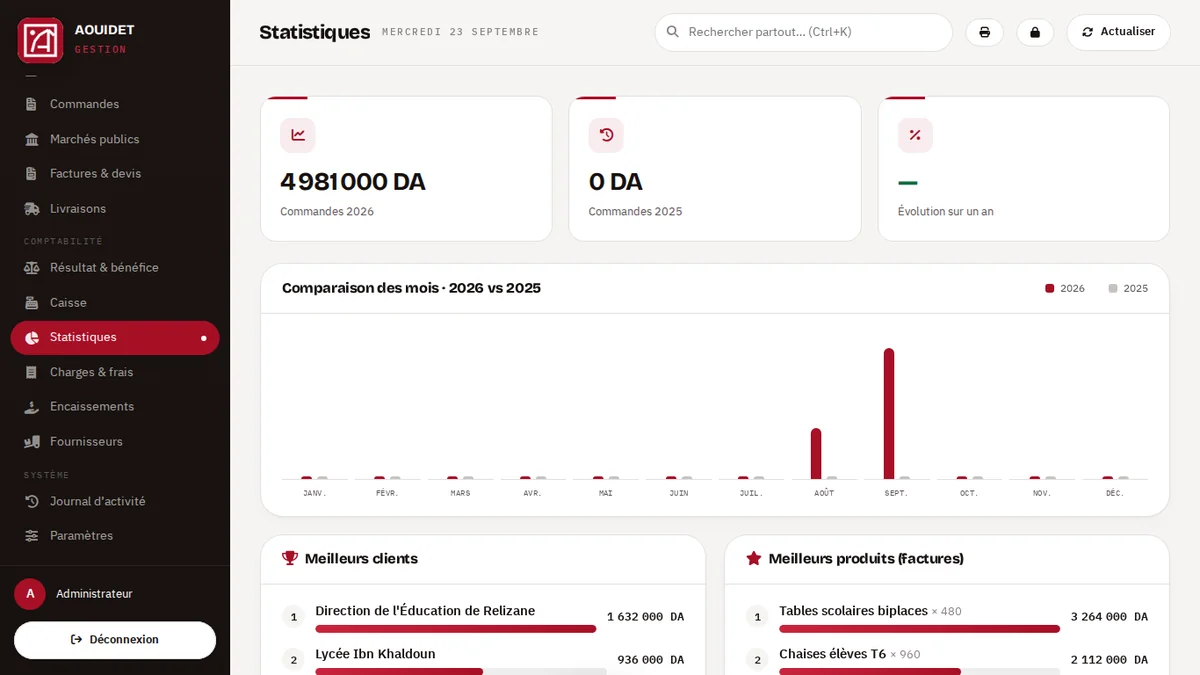The image size is (1200, 675).
Task: Click the percent icon on Évolution card
Action: tap(915, 135)
